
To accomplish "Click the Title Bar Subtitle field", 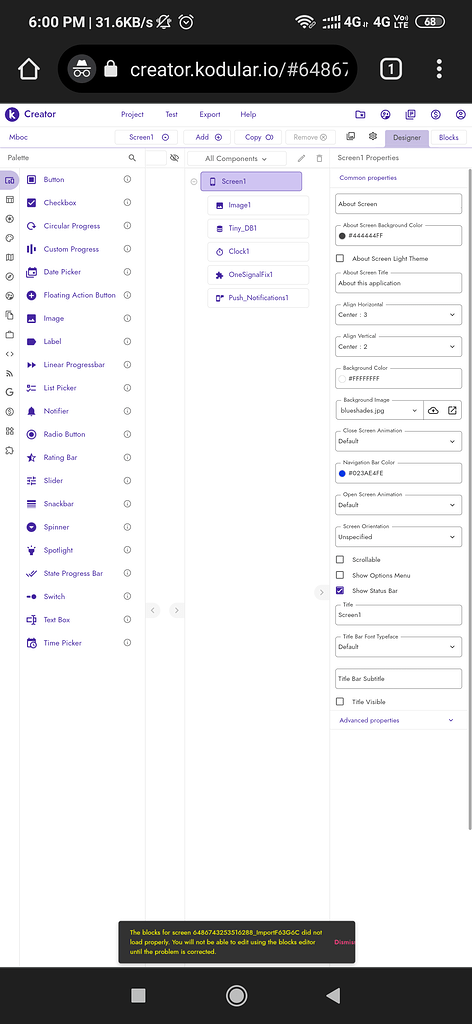I will 398,679.
